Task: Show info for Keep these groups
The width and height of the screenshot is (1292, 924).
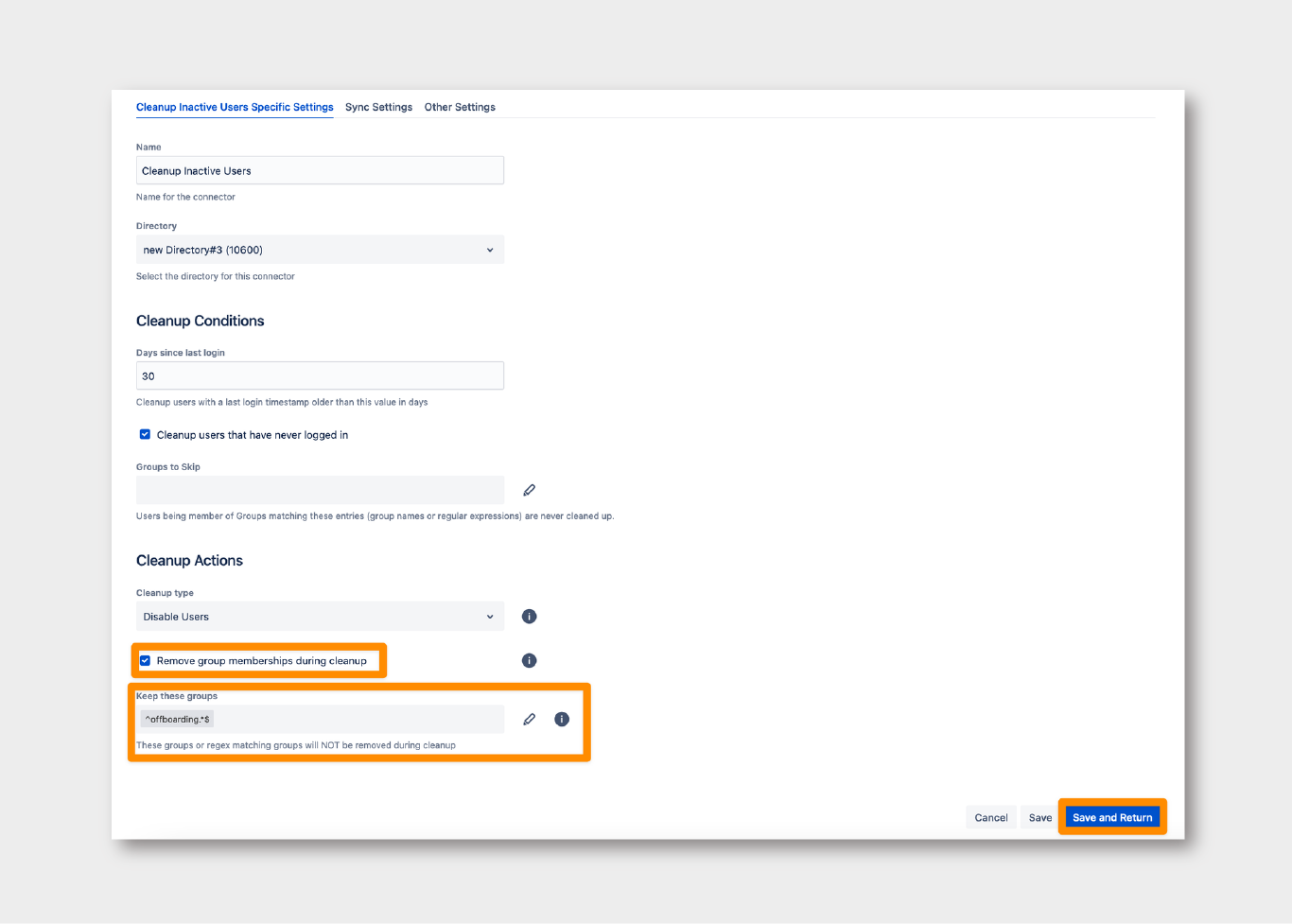Action: (562, 720)
